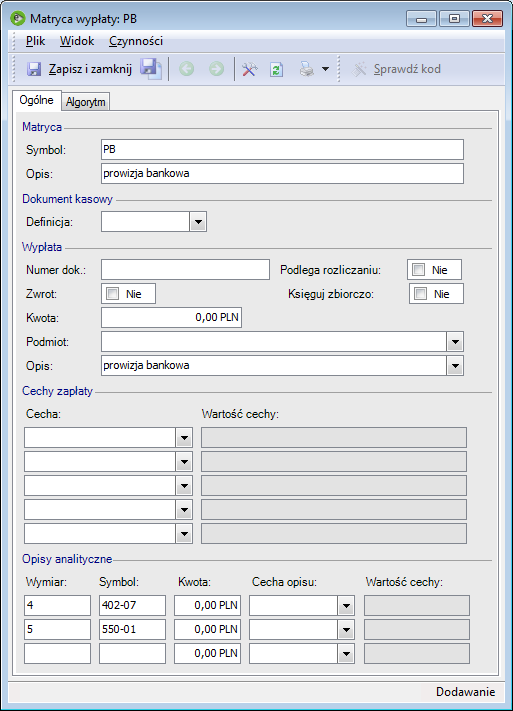
Task: Click the save-only floppy disk icon
Action: (x=151, y=69)
